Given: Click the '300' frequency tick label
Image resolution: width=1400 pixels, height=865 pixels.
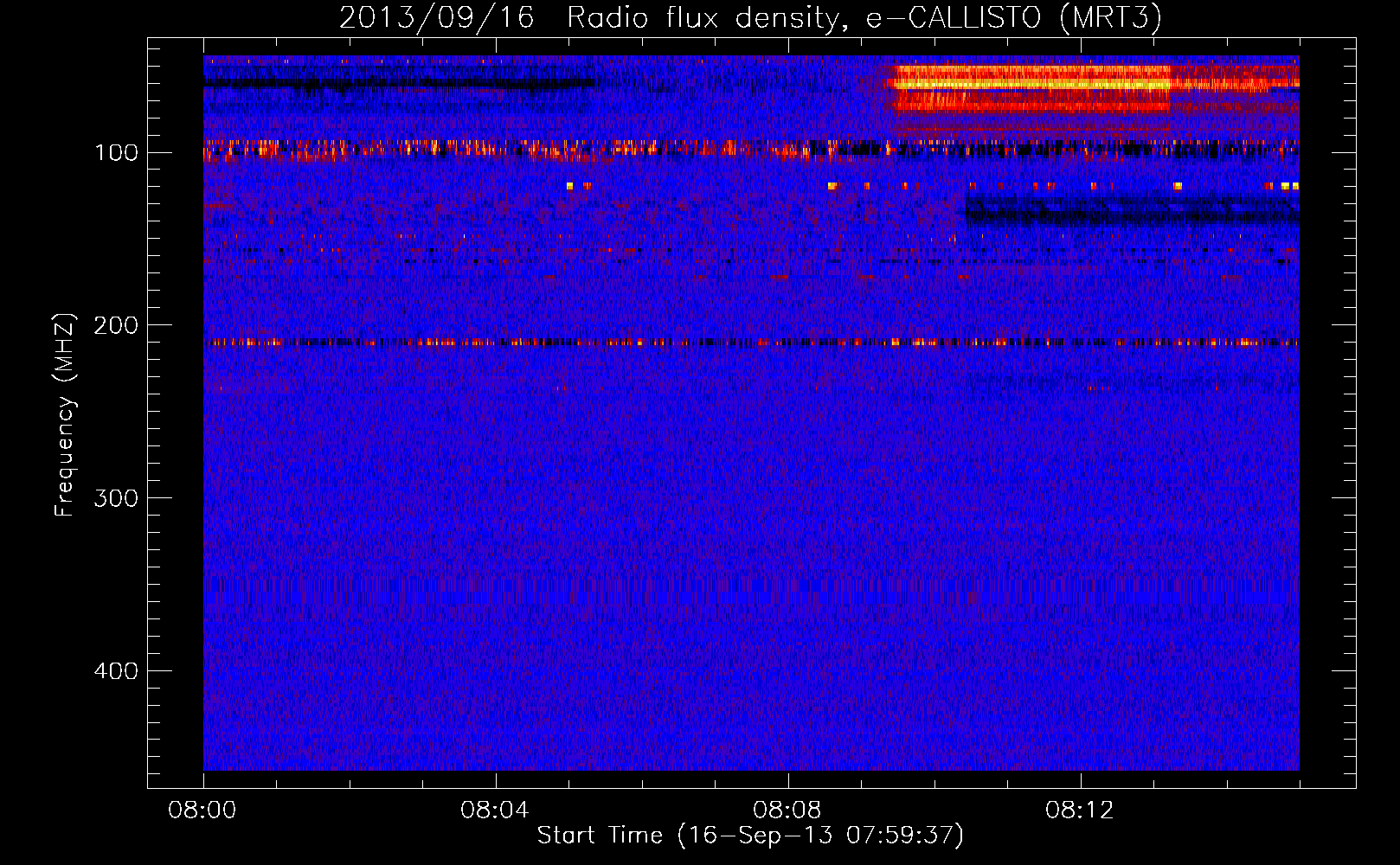Looking at the screenshot, I should (116, 498).
